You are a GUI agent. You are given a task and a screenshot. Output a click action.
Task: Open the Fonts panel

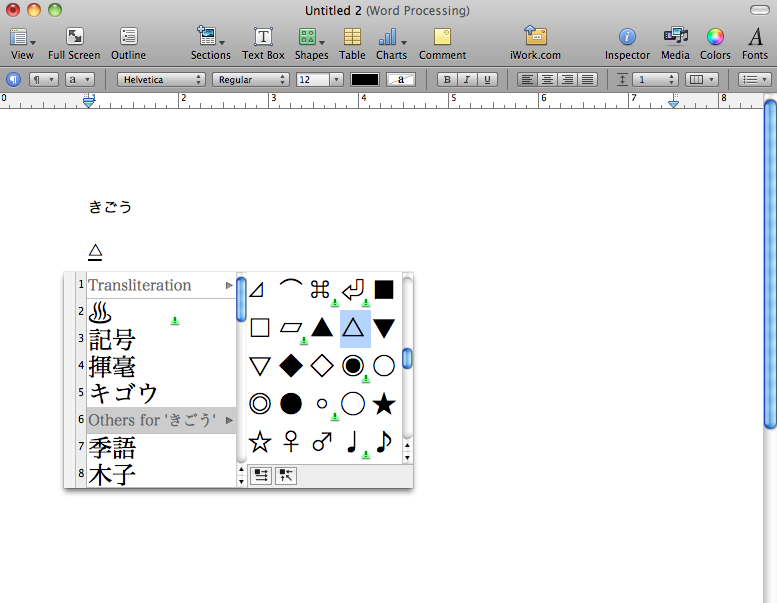pyautogui.click(x=755, y=42)
